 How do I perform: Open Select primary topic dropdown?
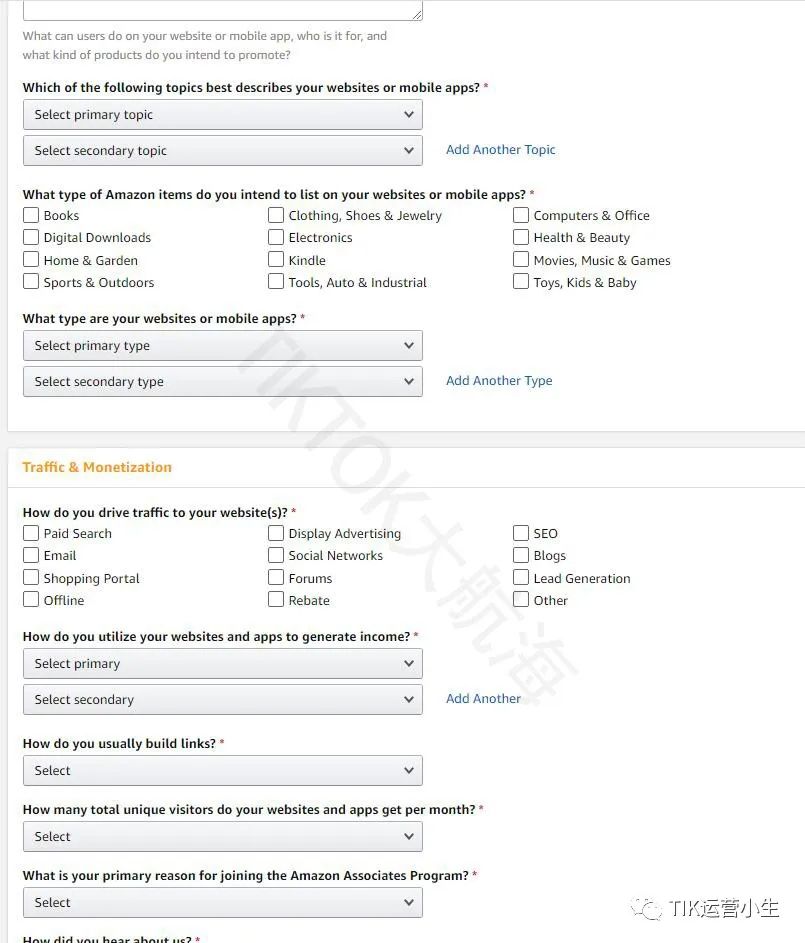(222, 115)
